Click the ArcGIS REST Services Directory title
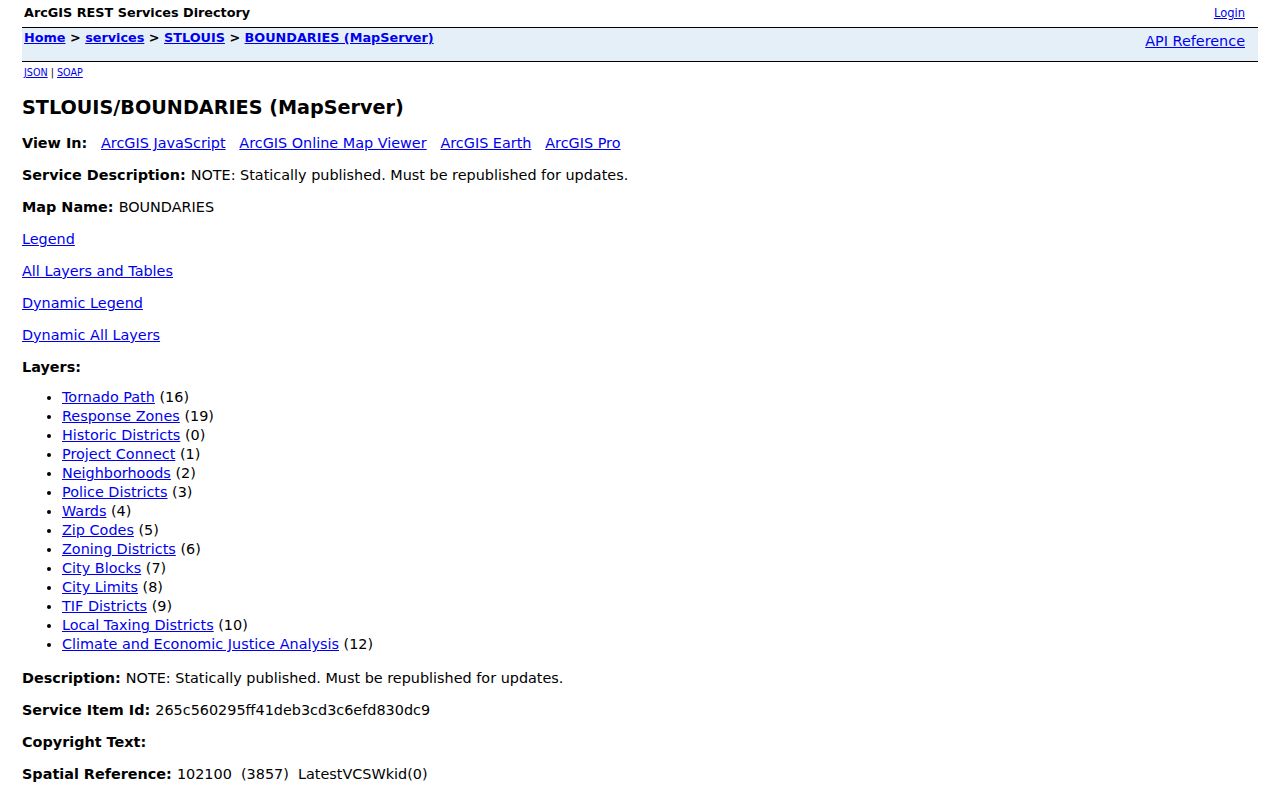Screen dimensions: 1280x800 coord(137,13)
